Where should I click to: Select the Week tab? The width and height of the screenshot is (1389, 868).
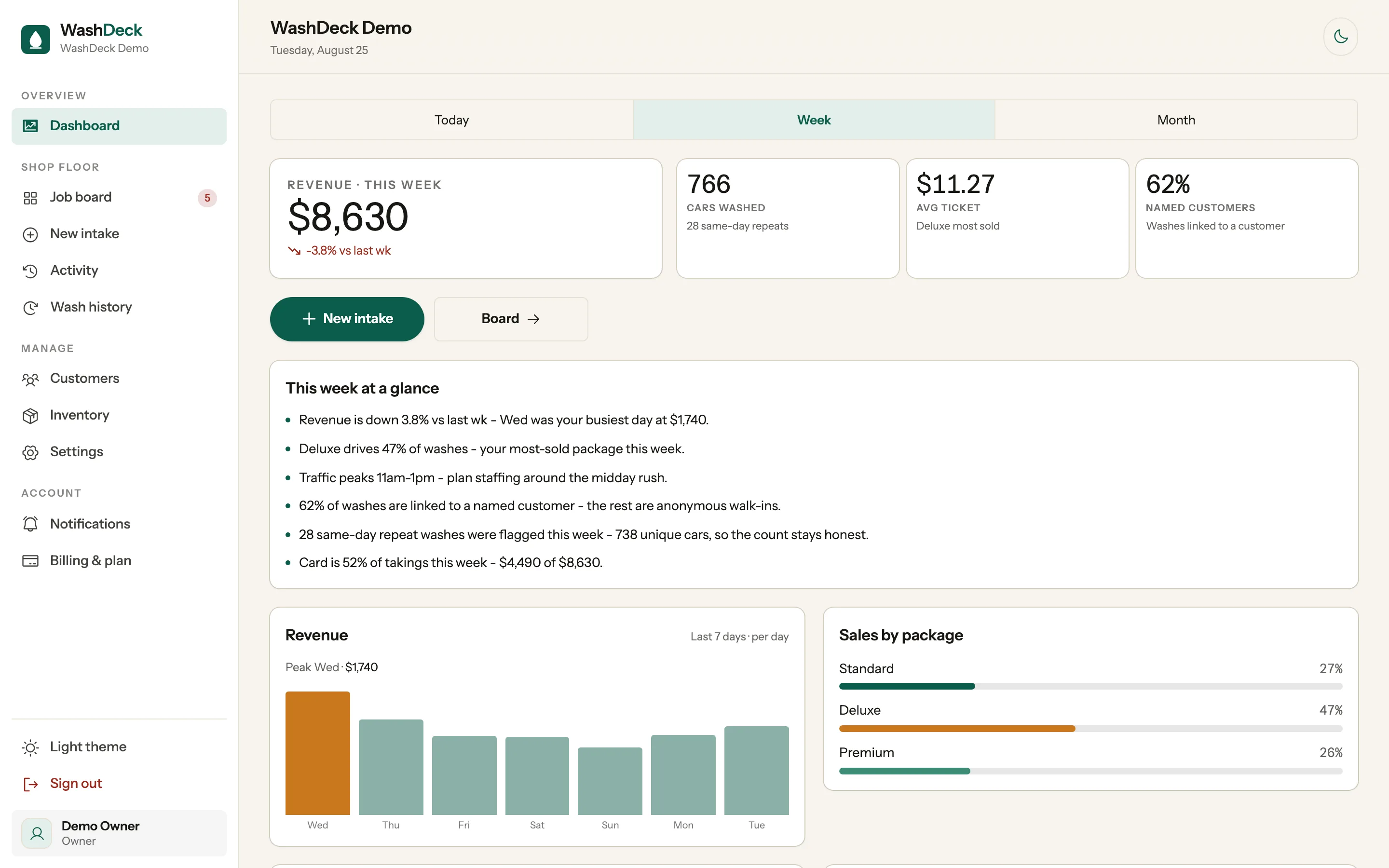pyautogui.click(x=814, y=120)
